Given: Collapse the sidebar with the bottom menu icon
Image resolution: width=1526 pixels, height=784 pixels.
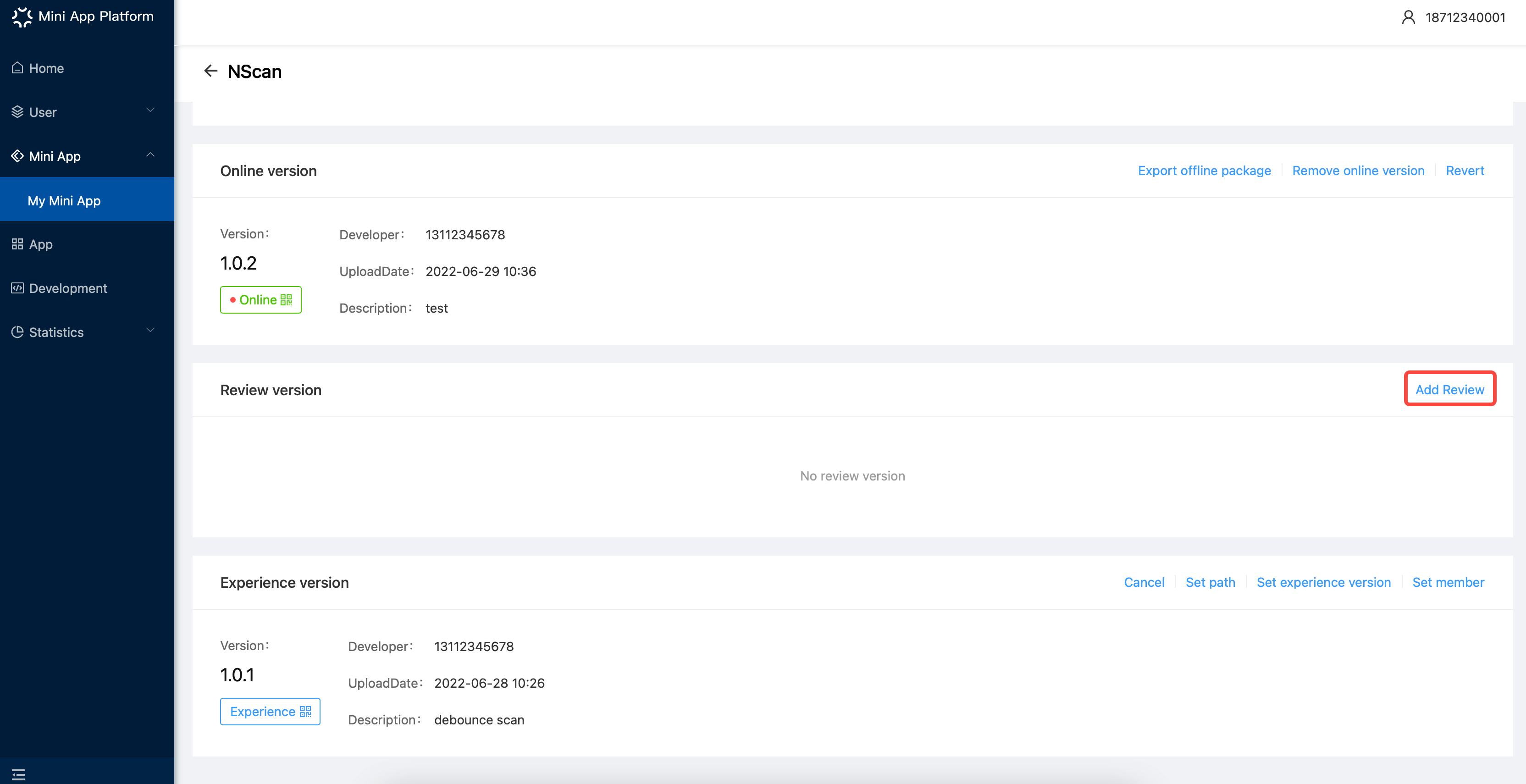Looking at the screenshot, I should (x=18, y=774).
